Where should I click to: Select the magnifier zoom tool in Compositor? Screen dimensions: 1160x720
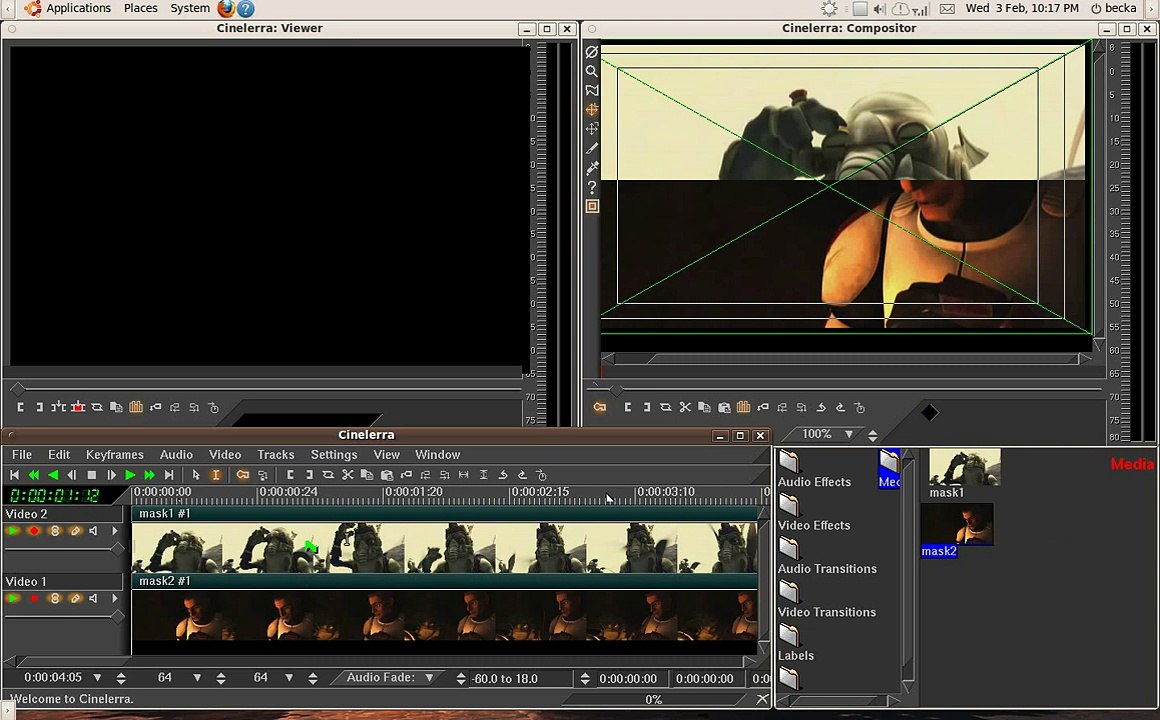(592, 71)
